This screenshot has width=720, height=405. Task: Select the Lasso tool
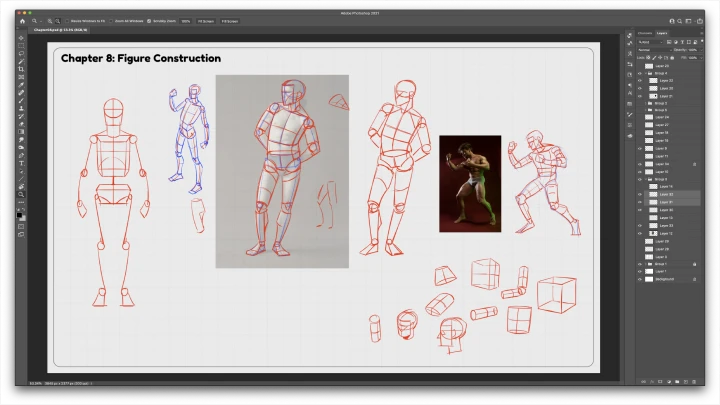(x=21, y=54)
